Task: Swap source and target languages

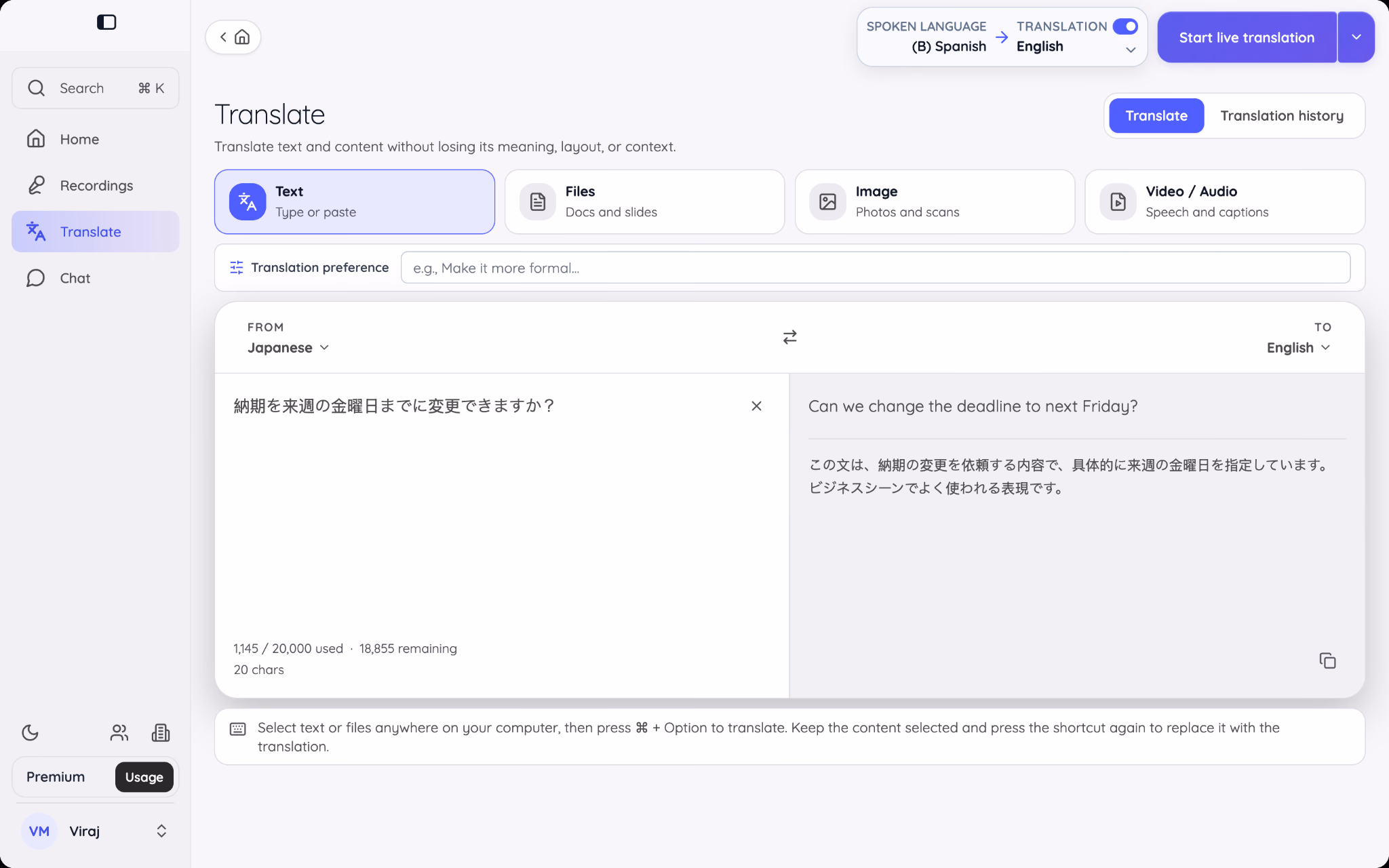Action: tap(789, 337)
